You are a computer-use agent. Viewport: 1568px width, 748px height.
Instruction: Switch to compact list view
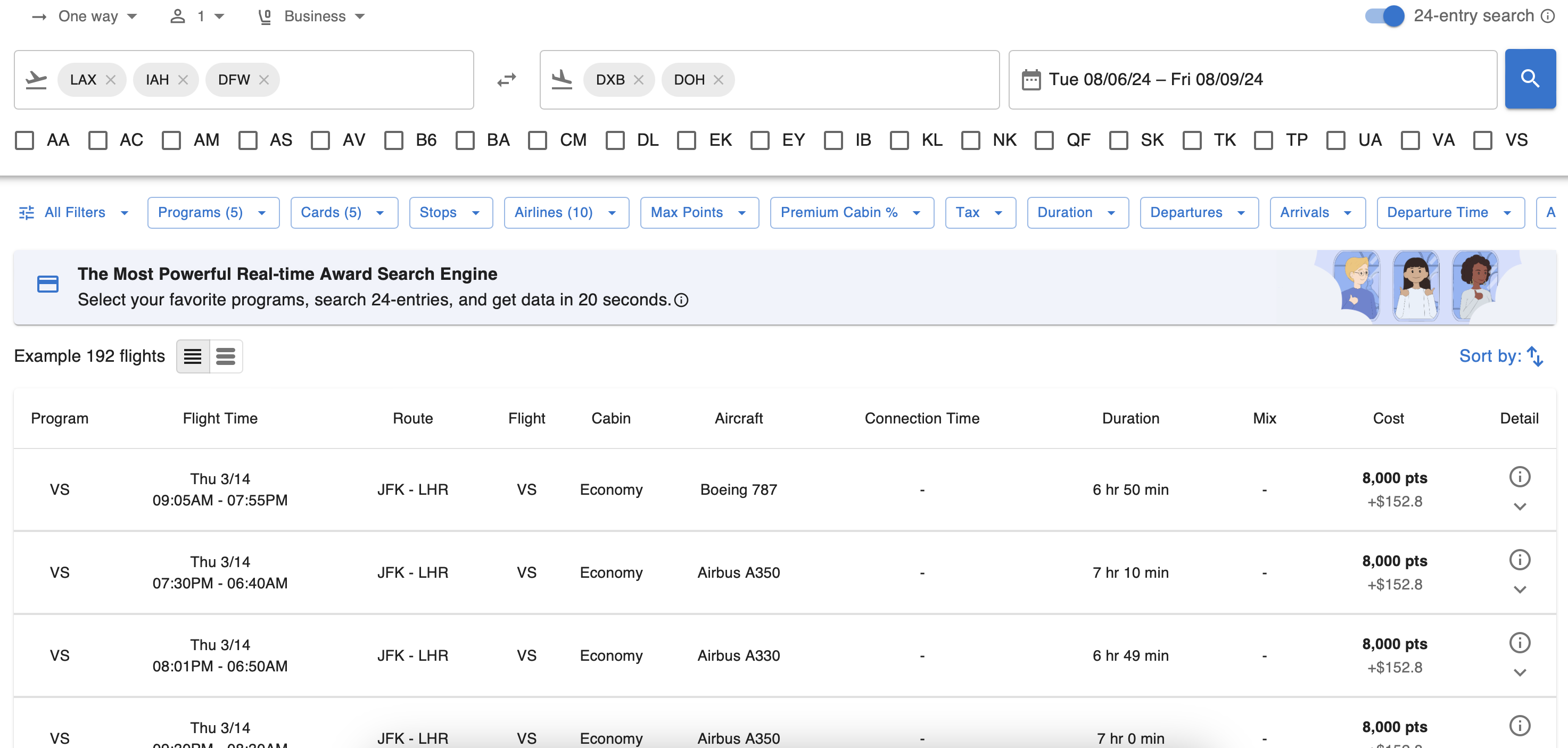pos(193,356)
